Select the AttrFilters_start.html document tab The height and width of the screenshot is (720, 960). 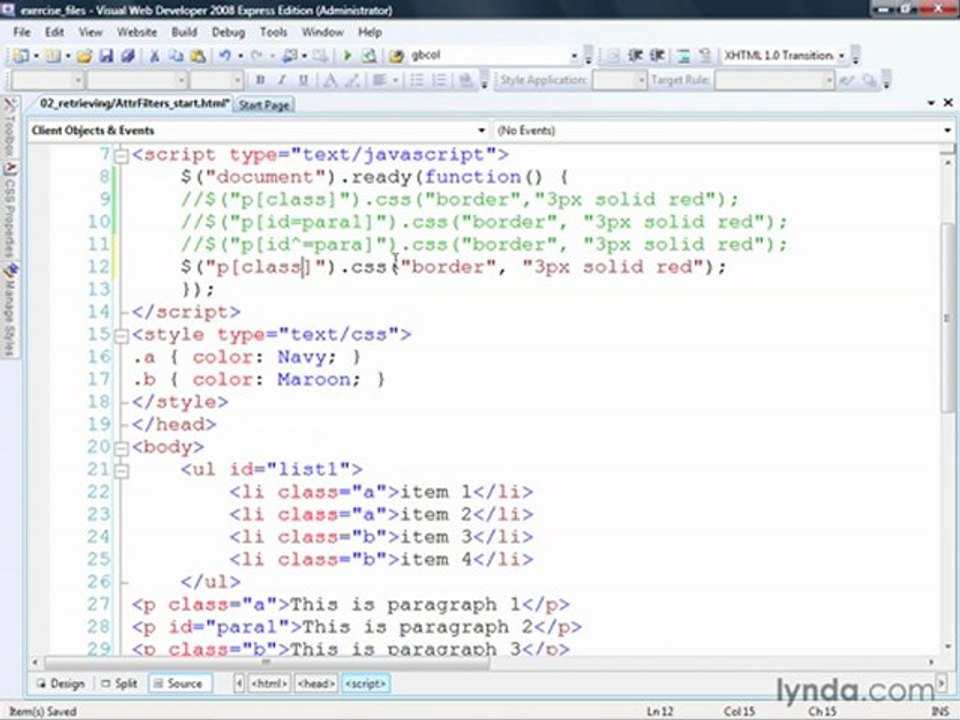[x=134, y=103]
